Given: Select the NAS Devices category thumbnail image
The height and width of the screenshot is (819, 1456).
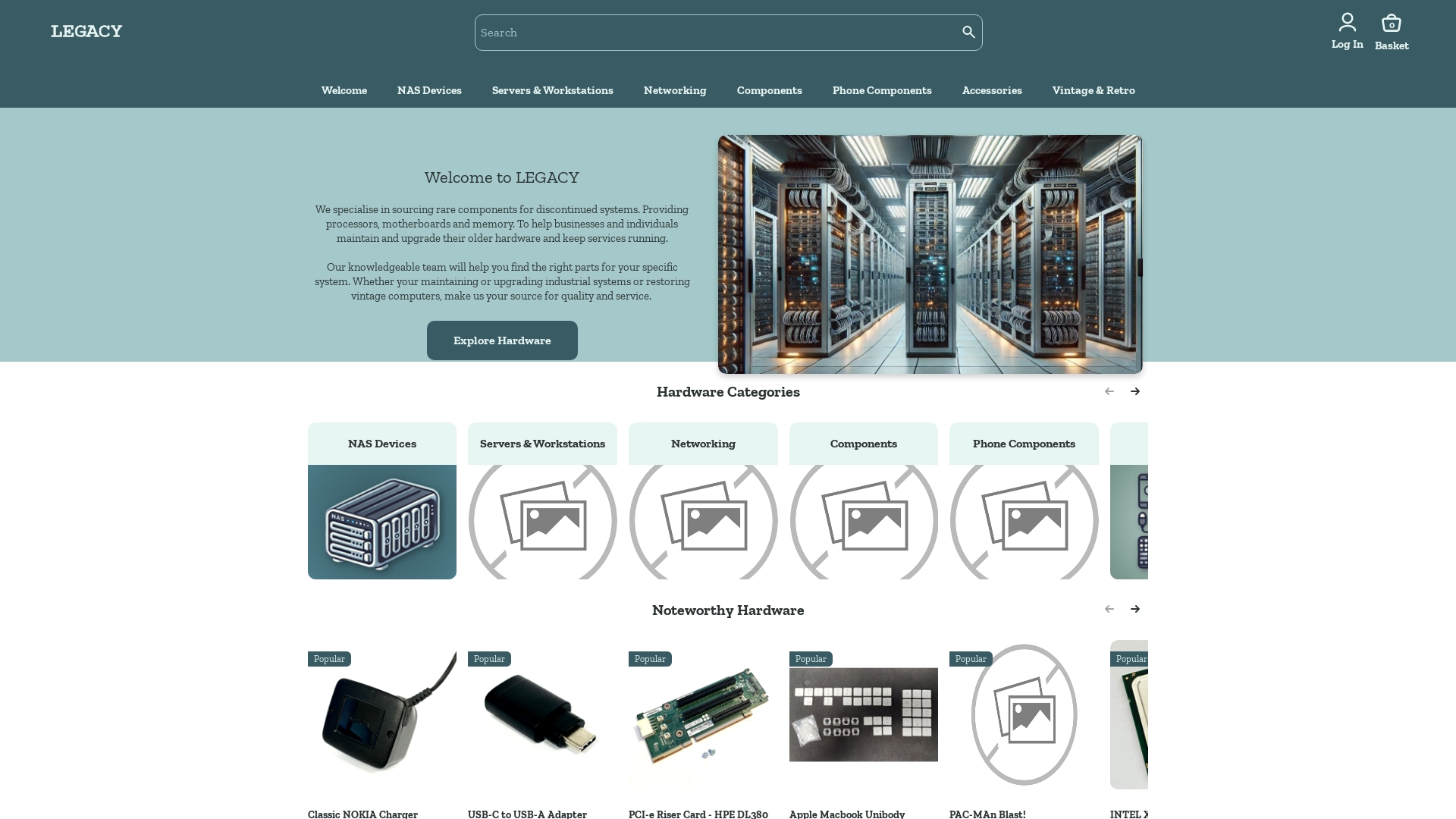Looking at the screenshot, I should click(x=381, y=522).
